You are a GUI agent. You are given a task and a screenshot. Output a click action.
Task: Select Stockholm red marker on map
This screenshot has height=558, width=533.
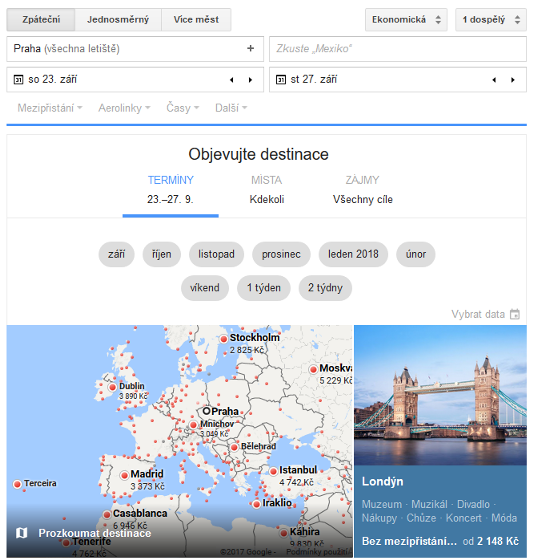tap(223, 339)
